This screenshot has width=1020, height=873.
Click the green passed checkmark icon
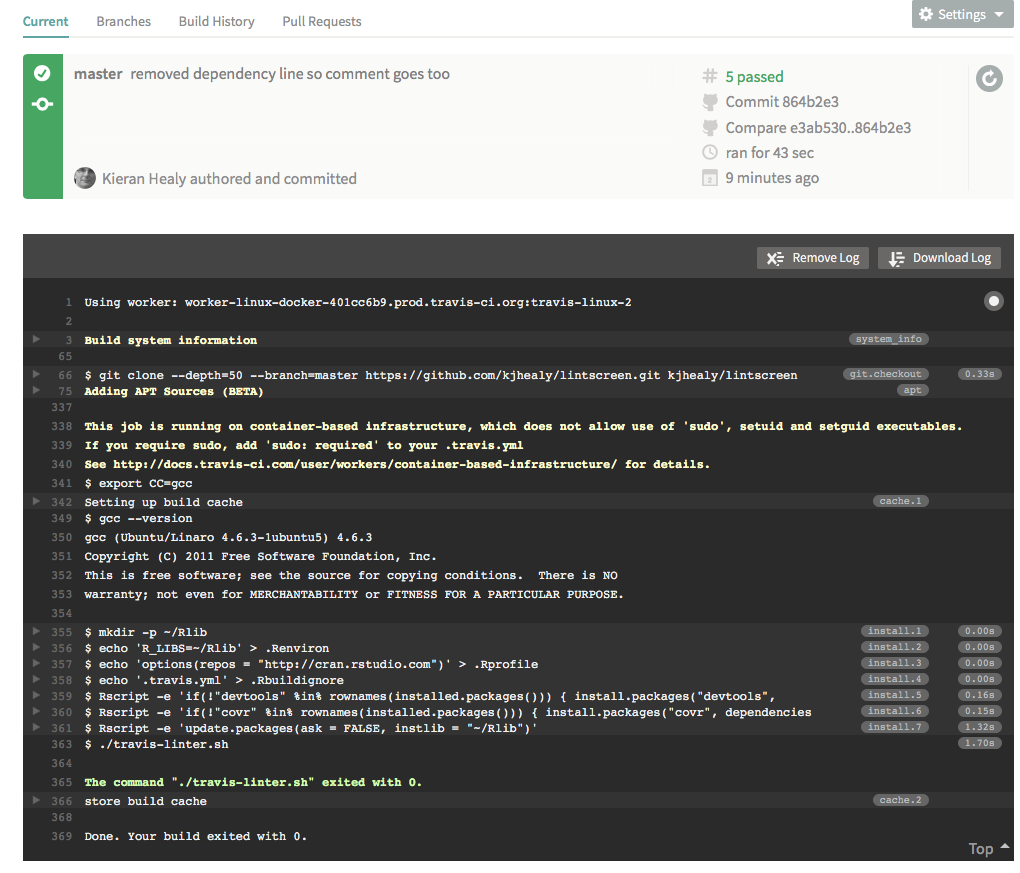42,73
